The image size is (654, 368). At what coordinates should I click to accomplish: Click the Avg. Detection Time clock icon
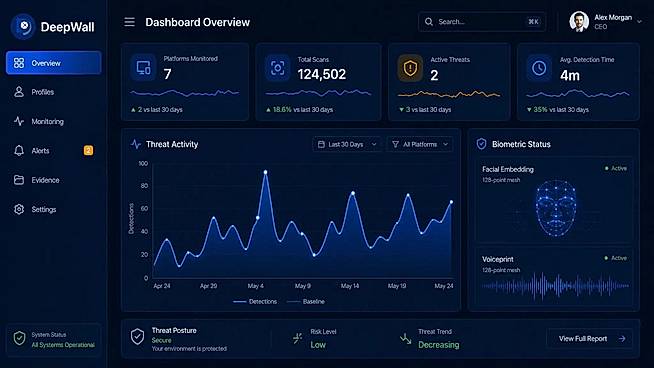539,68
